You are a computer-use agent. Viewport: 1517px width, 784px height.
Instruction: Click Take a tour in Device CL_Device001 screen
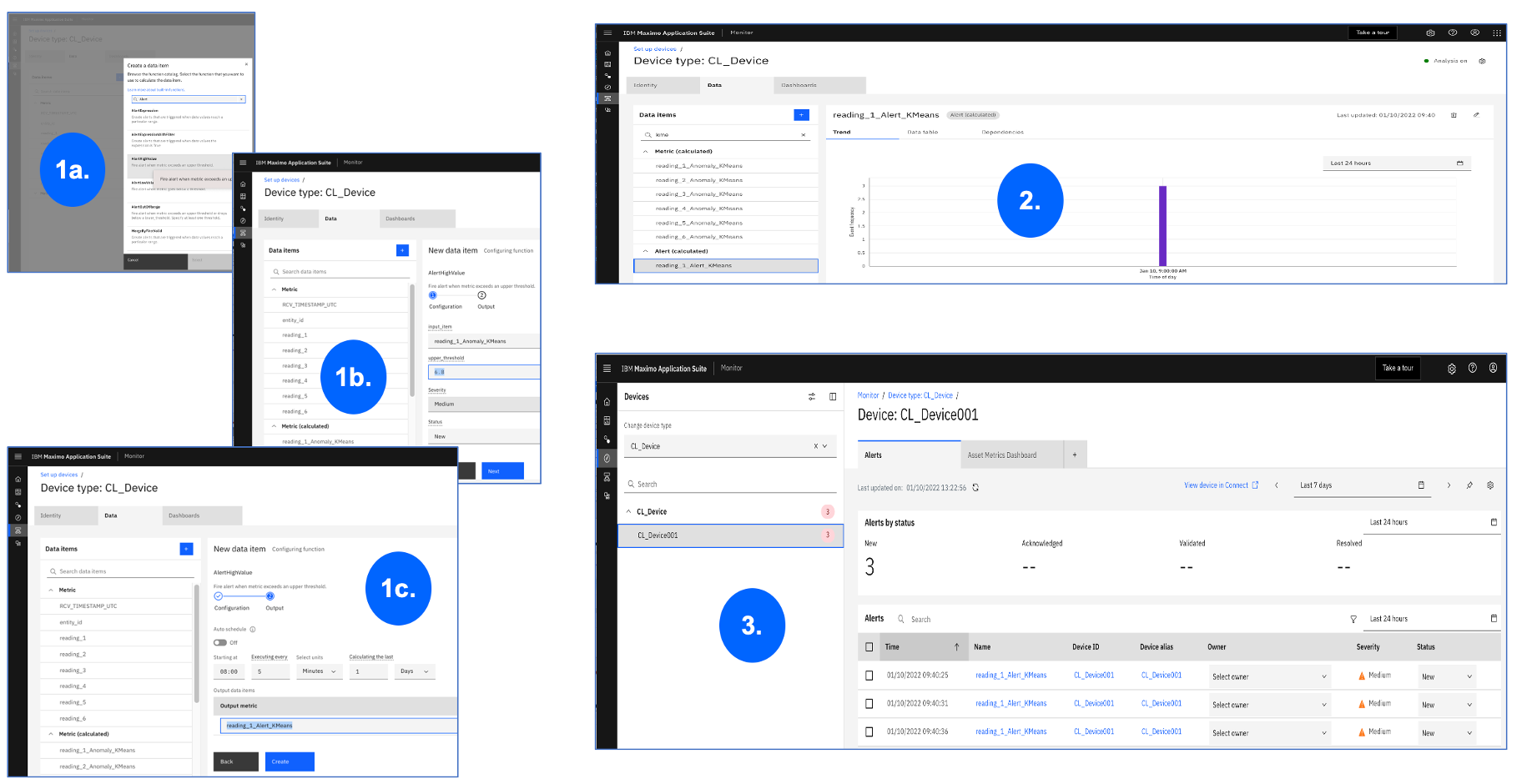[1398, 368]
